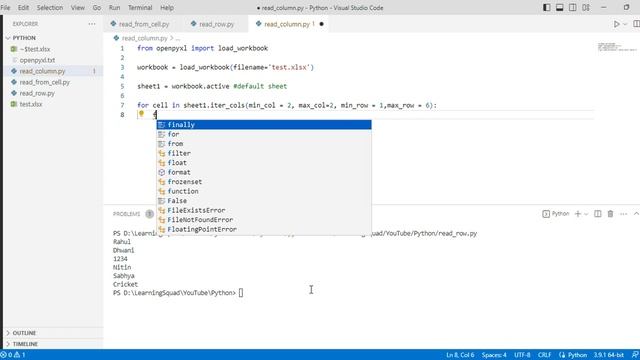The width and height of the screenshot is (640, 360).
Task: Split the terminal panel
Action: [598, 214]
